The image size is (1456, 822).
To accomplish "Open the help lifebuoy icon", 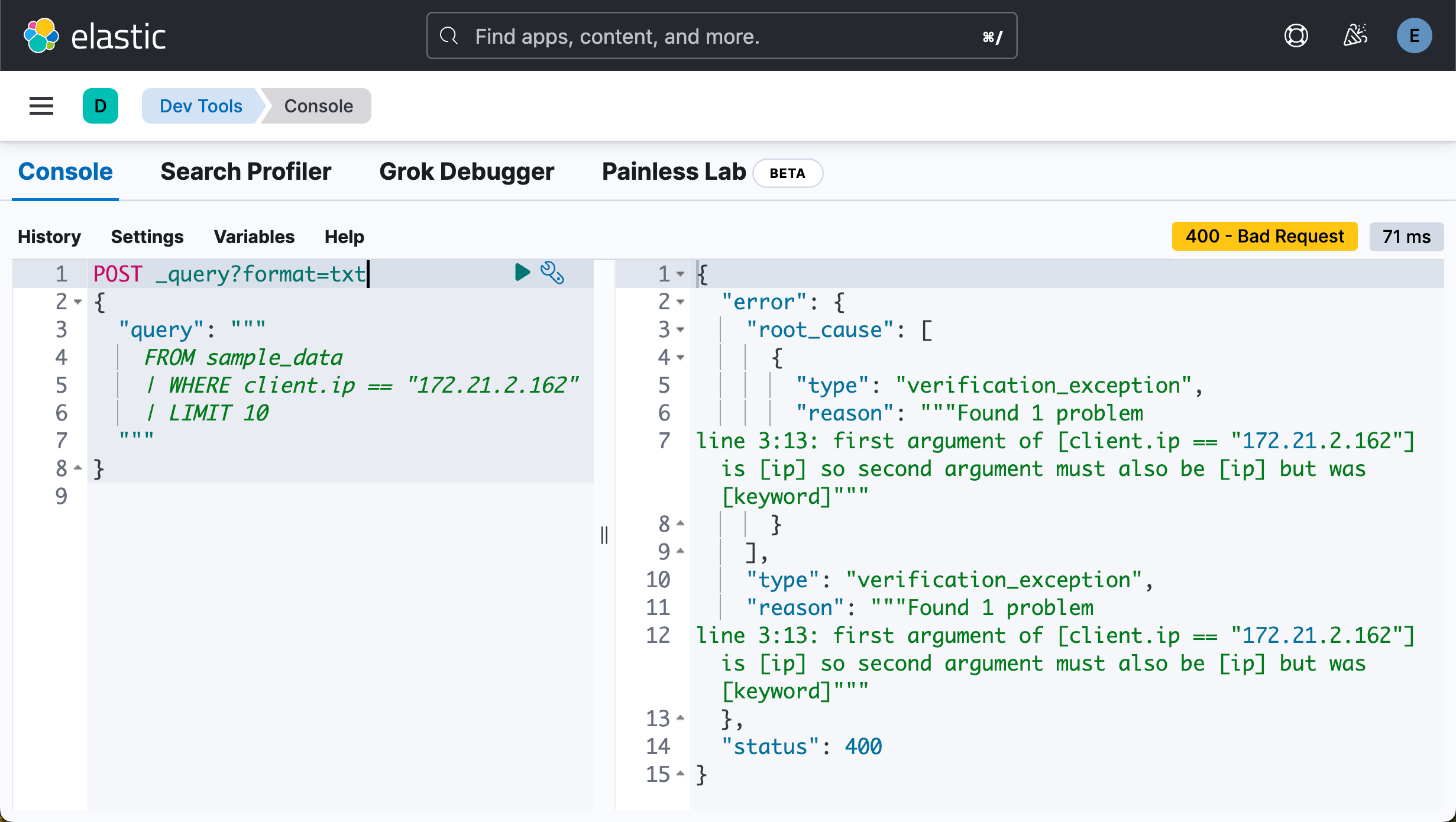I will click(1296, 36).
